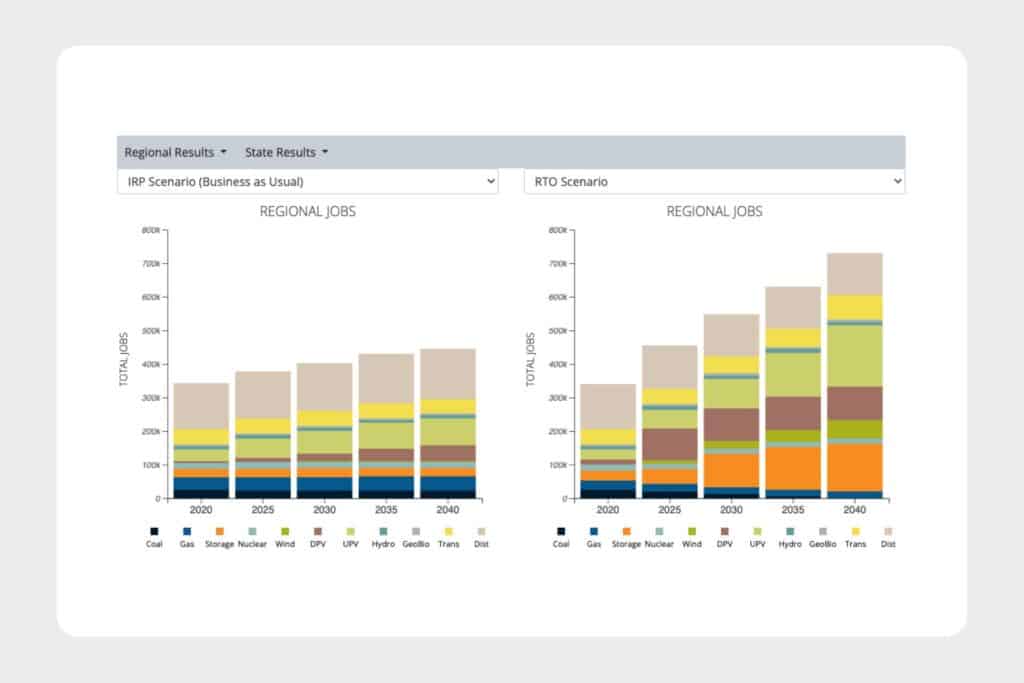Click Gas legend swatch in IRP chart
The width and height of the screenshot is (1024, 683).
click(187, 531)
